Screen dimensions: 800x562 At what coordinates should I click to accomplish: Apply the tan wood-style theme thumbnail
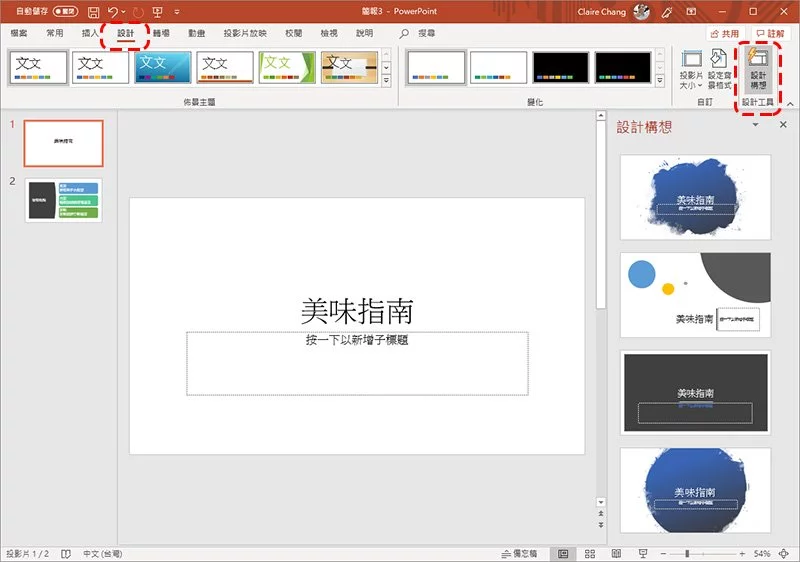click(x=349, y=67)
